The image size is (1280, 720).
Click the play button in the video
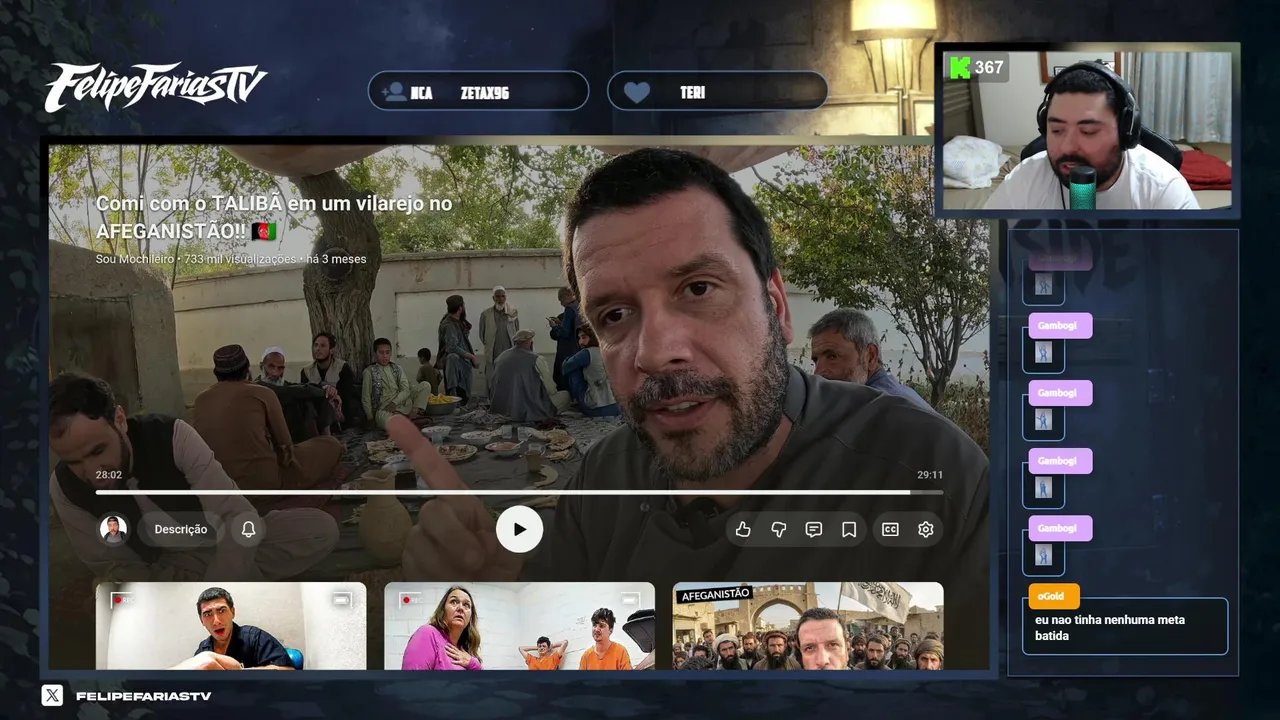[519, 530]
